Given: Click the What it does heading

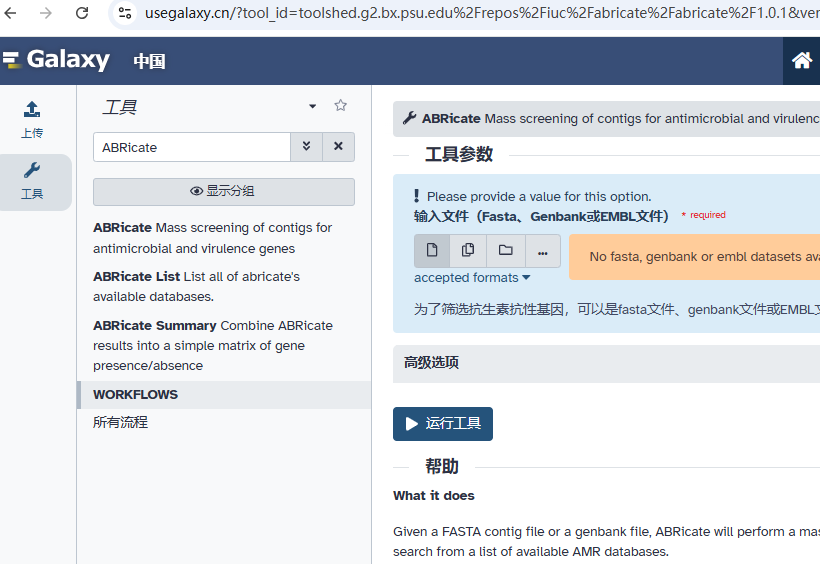Looking at the screenshot, I should click(434, 495).
